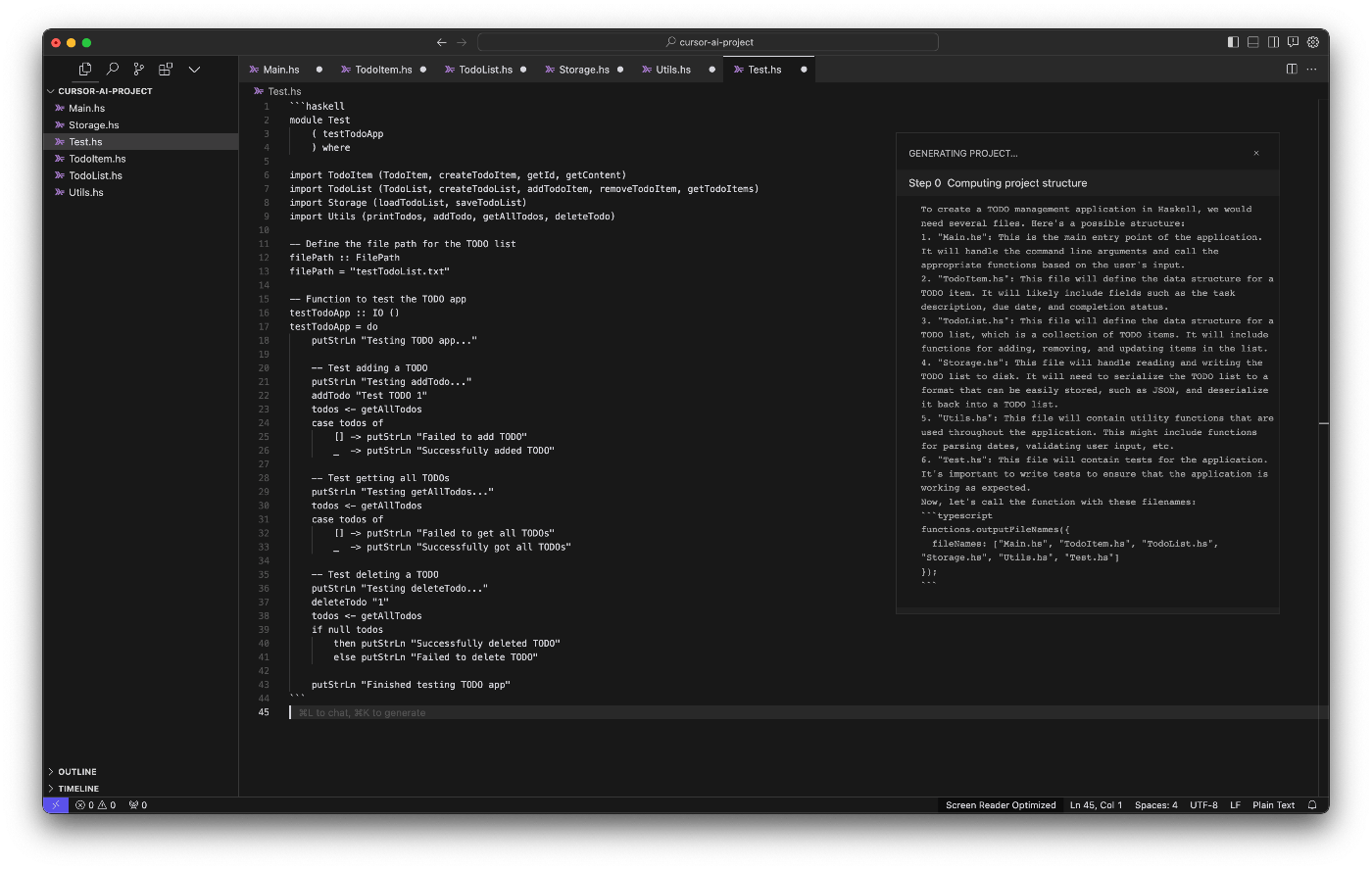
Task: Click the Test.hs breadcrumb above the editor
Action: click(x=278, y=91)
